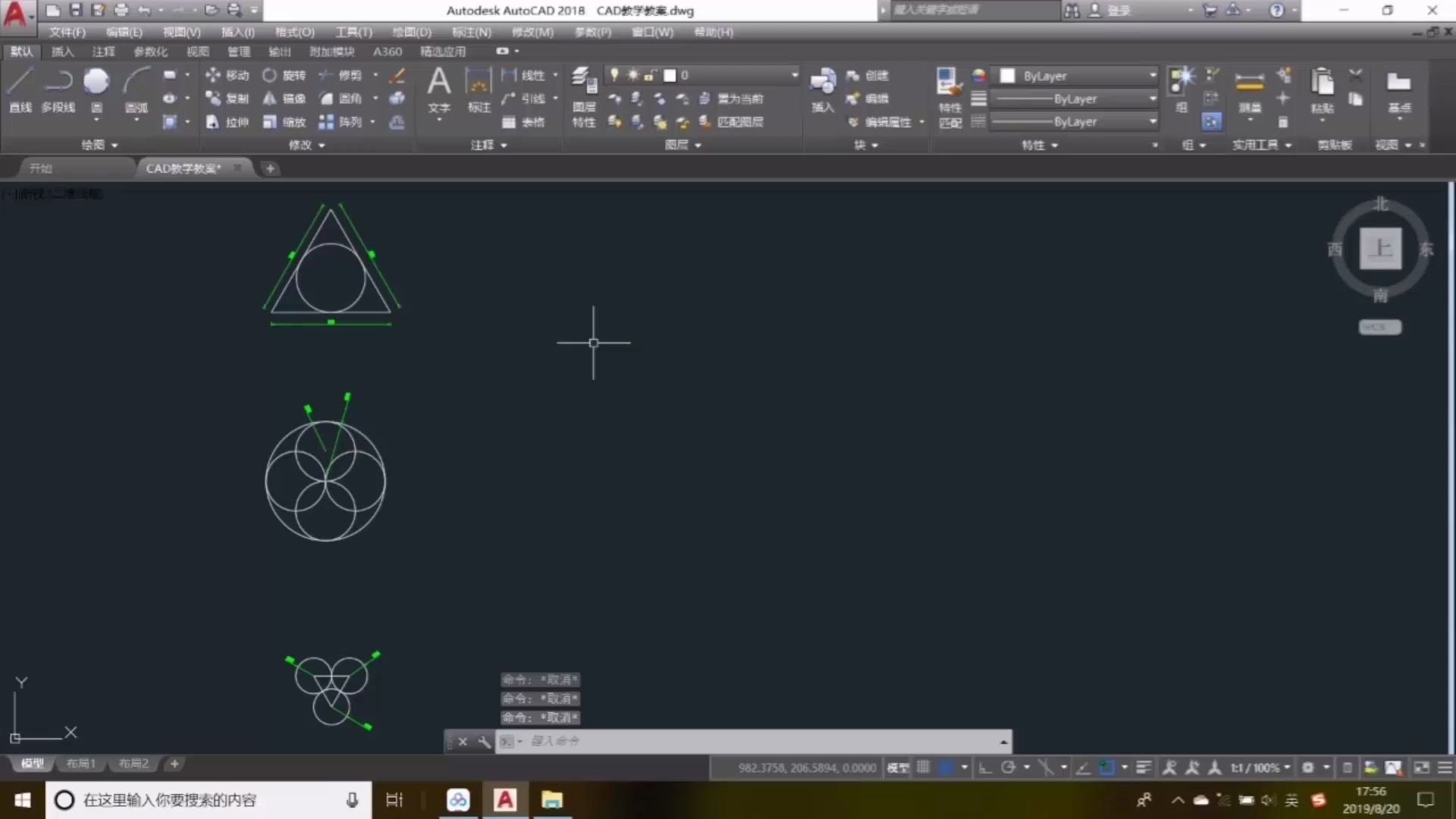Toggle lineweight display in status bar
This screenshot has width=1456, height=819.
point(1144,767)
